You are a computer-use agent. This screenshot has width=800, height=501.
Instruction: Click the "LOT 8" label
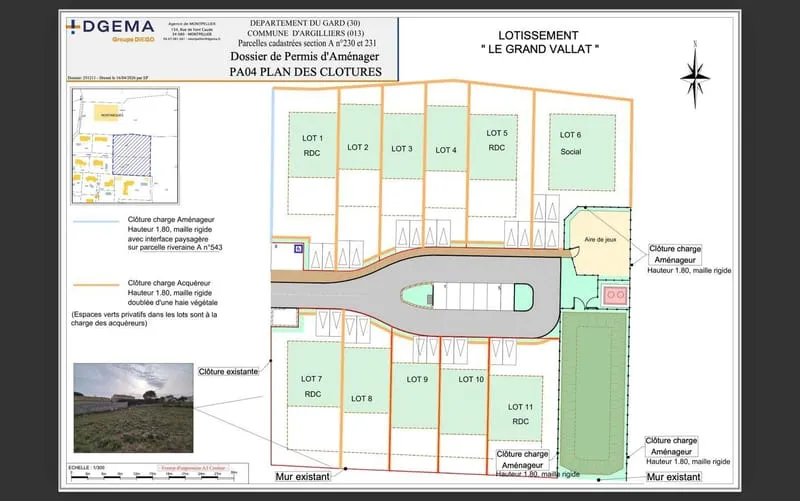point(362,398)
